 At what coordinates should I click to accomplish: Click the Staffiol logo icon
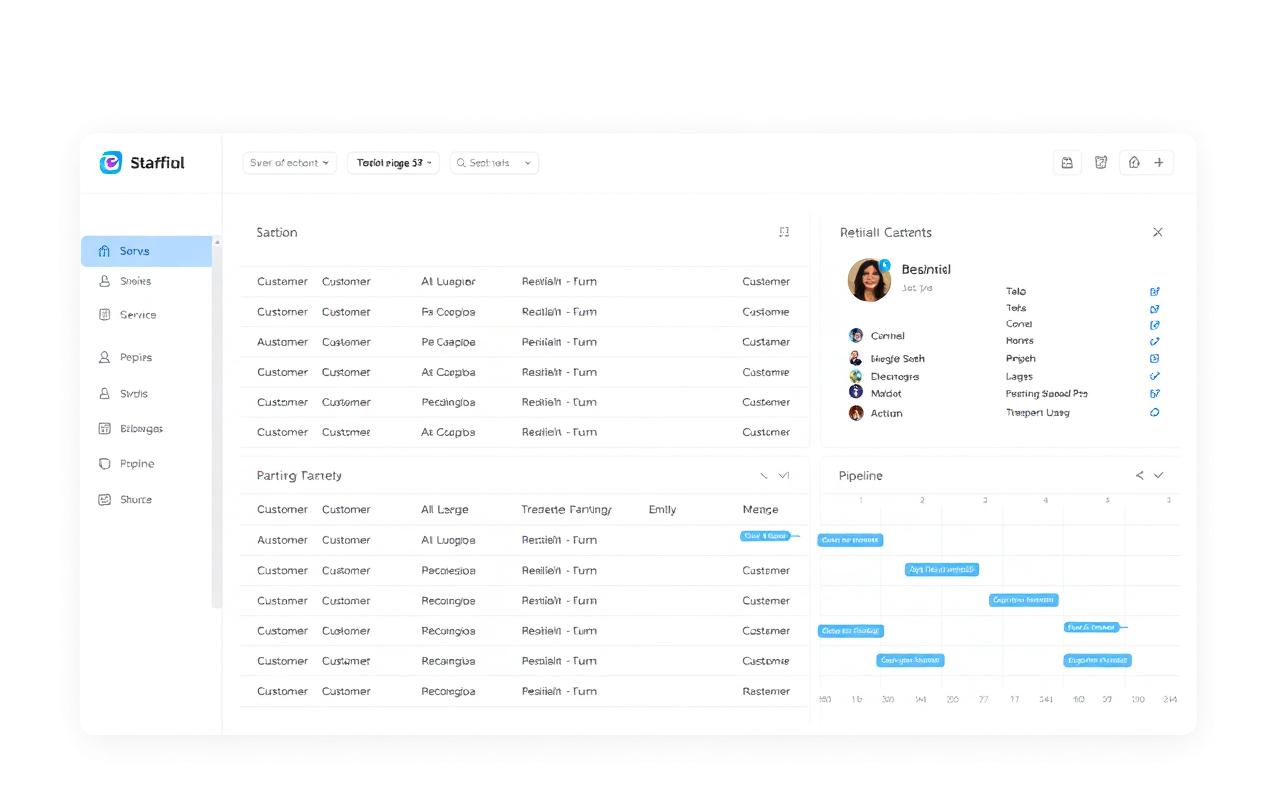(x=110, y=163)
